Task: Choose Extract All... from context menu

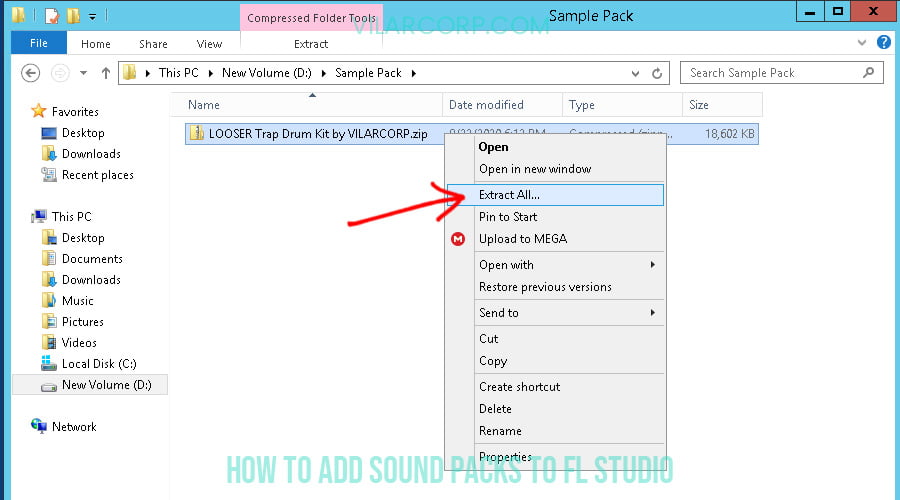Action: point(509,195)
